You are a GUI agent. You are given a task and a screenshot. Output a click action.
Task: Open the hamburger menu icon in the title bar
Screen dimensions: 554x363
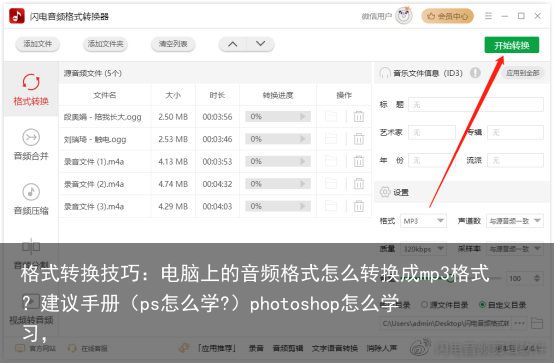point(488,16)
